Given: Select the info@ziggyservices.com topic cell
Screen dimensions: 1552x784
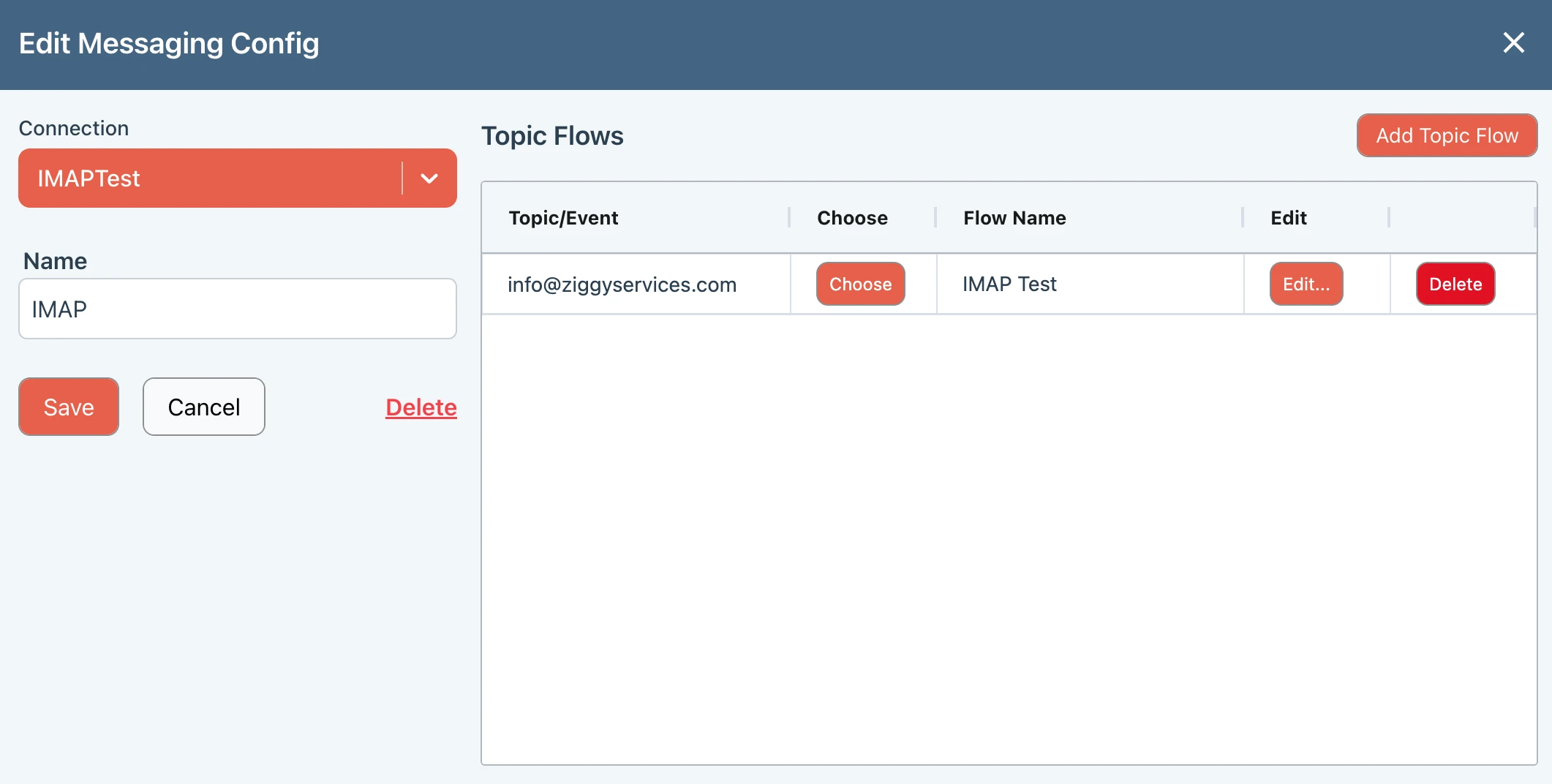Looking at the screenshot, I should [x=622, y=284].
